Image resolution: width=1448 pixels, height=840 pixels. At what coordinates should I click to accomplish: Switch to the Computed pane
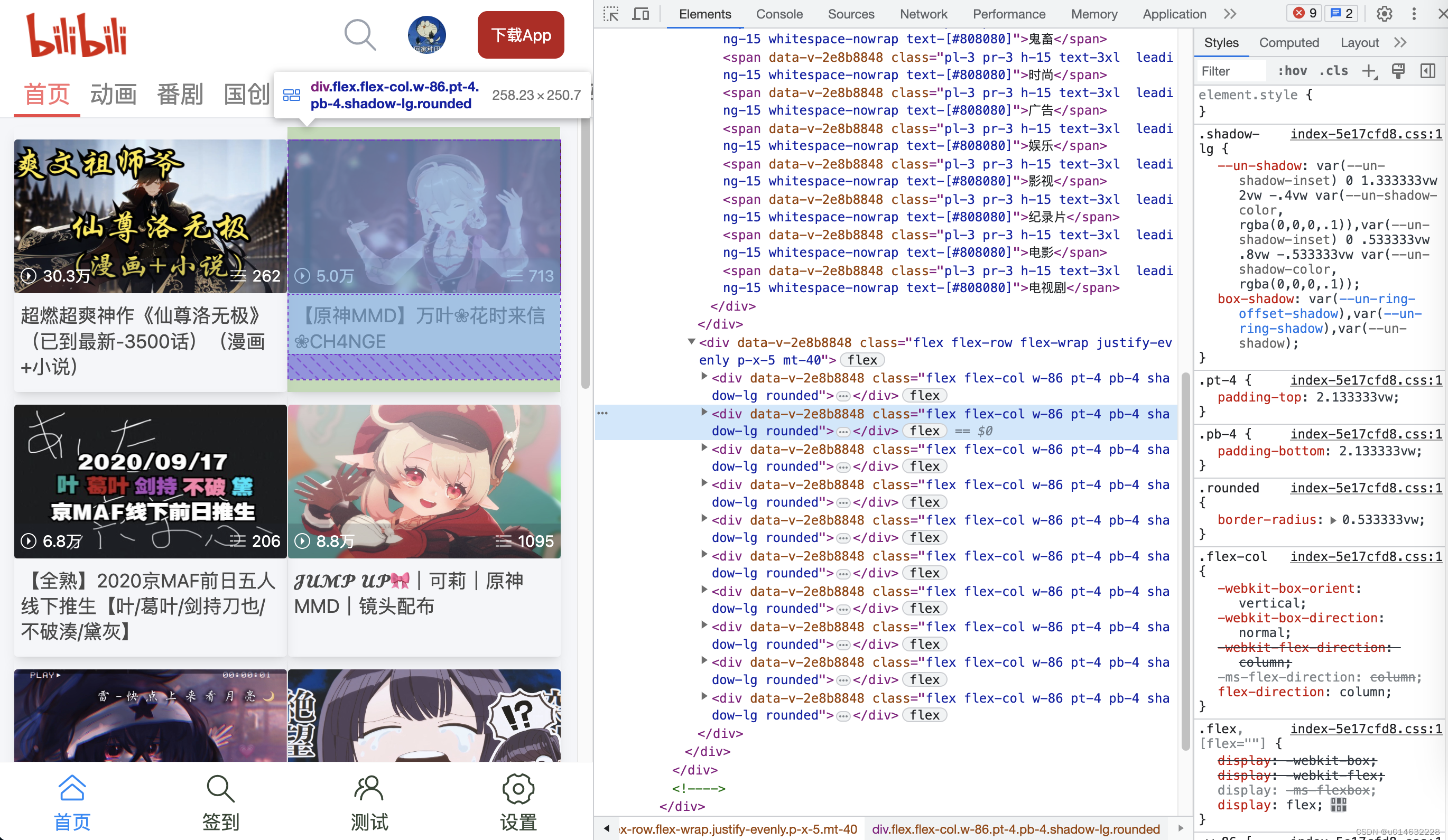click(x=1288, y=42)
